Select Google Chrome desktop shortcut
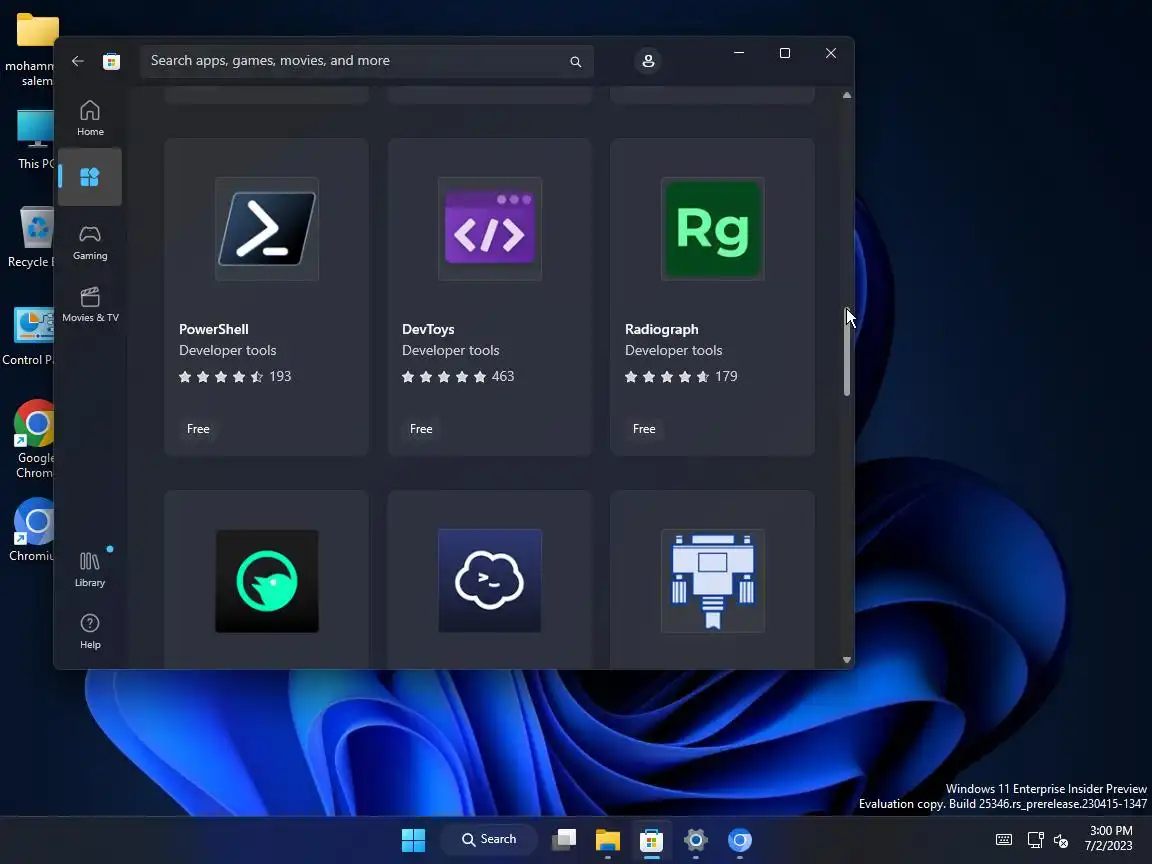This screenshot has height=864, width=1152. click(x=34, y=439)
